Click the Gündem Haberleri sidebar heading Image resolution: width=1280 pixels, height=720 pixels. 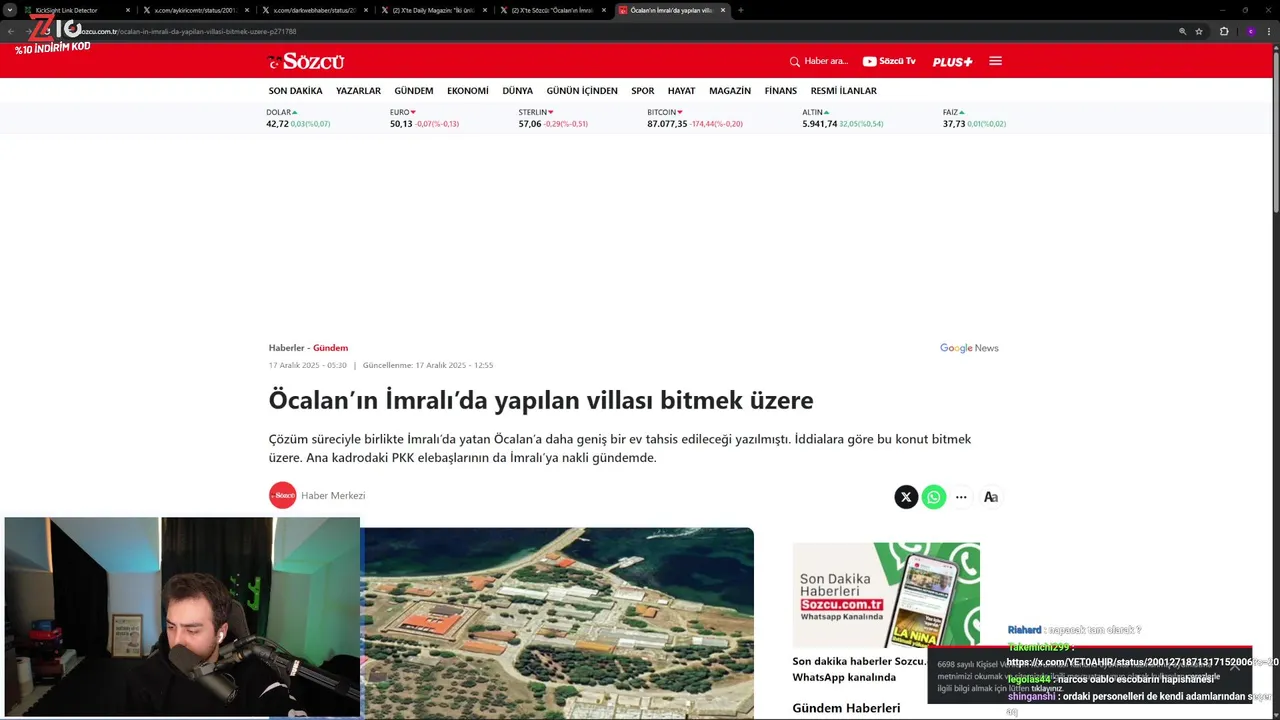846,708
